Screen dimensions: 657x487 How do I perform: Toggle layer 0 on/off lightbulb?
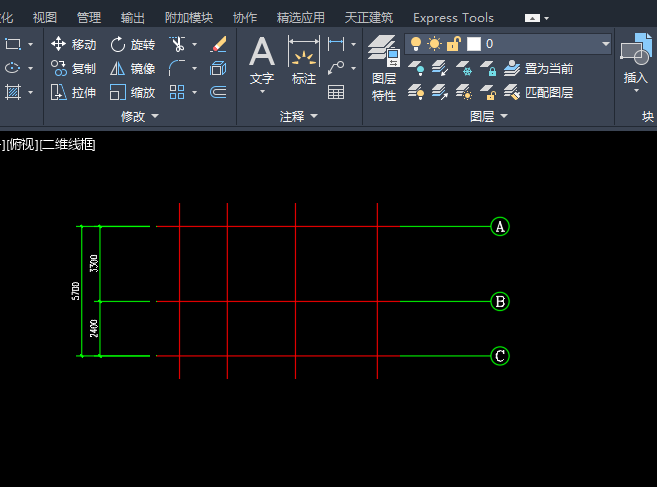415,44
